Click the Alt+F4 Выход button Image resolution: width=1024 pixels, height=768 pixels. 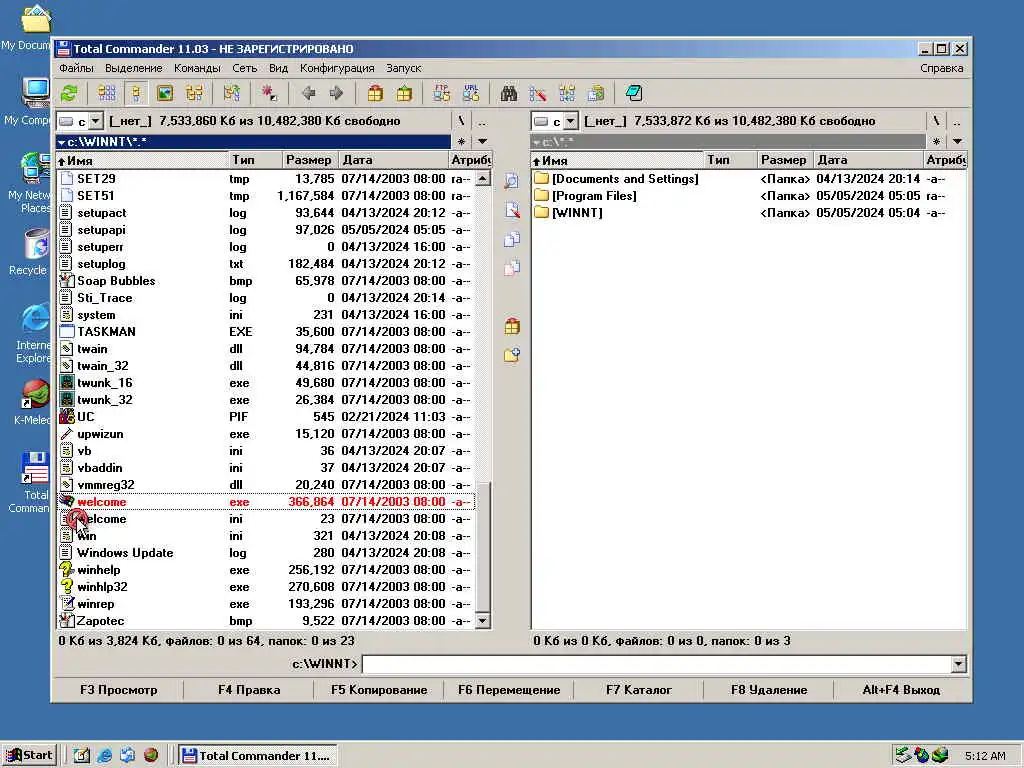pos(901,690)
